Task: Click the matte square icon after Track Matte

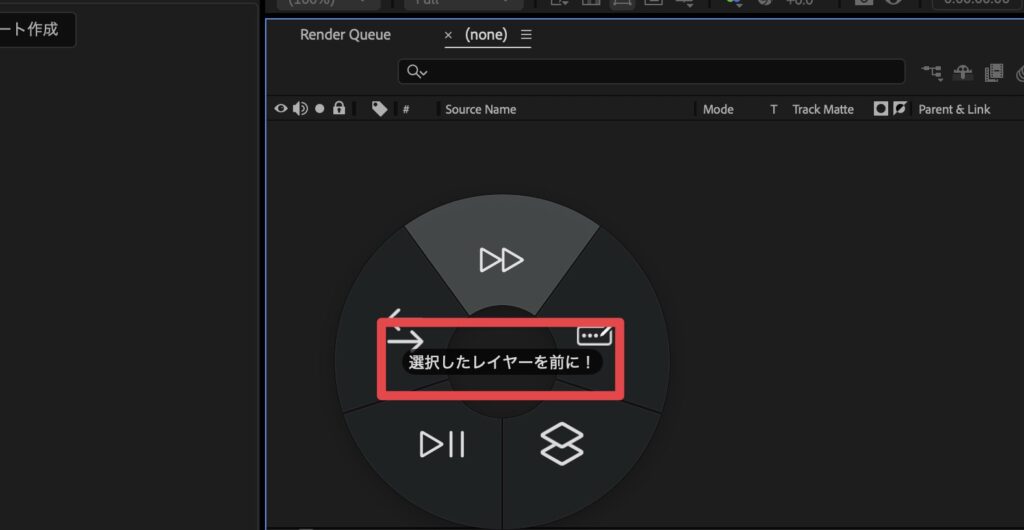Action: click(x=881, y=109)
